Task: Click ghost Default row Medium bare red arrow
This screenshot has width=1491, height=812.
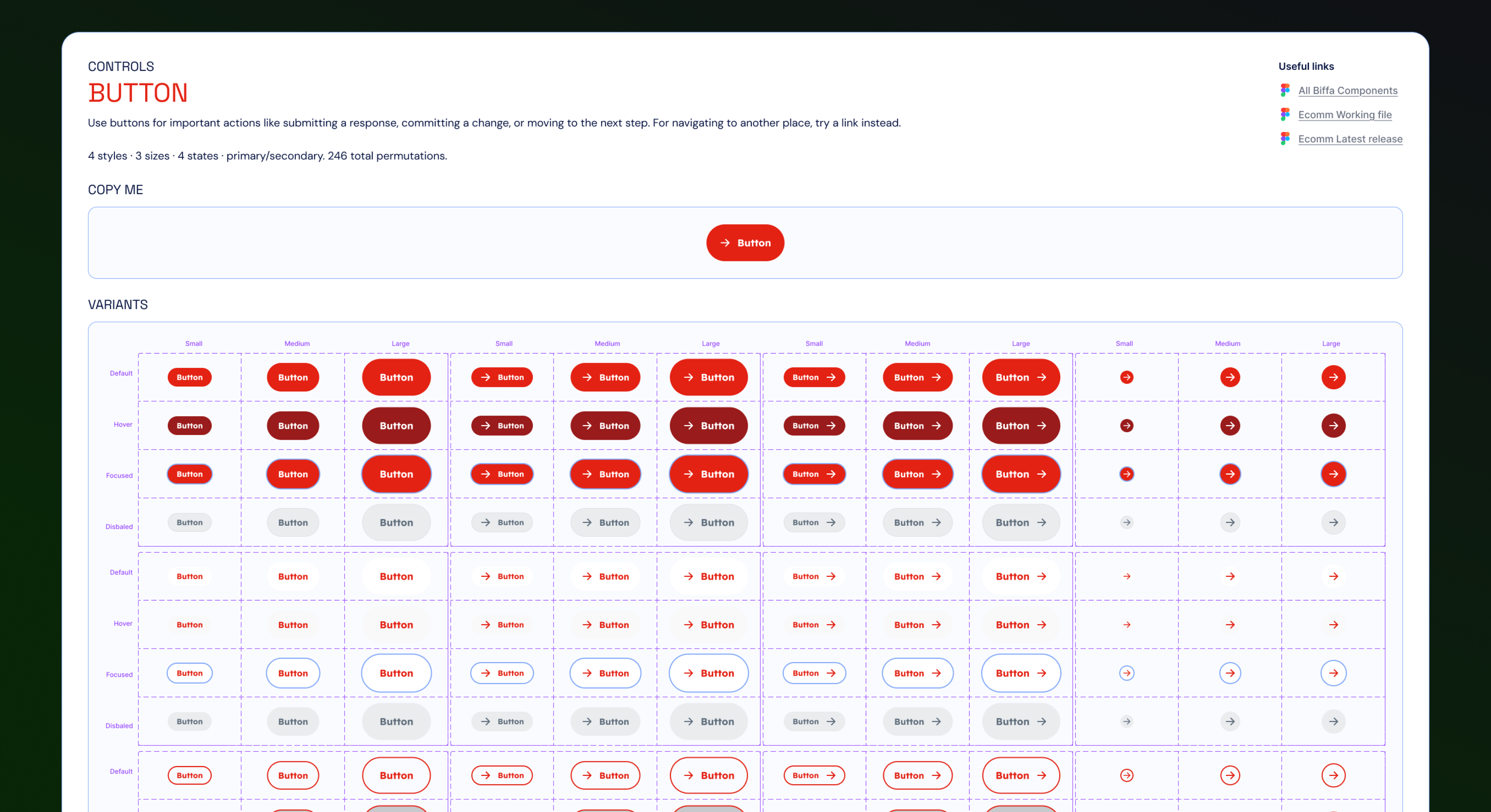Action: (x=1230, y=576)
